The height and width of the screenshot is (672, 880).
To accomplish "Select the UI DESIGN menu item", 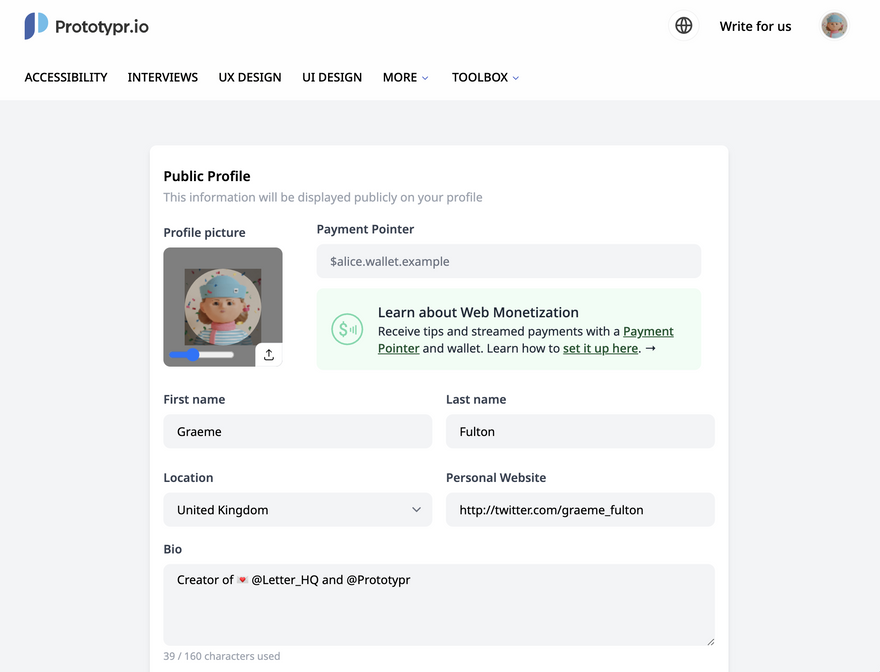I will [x=332, y=77].
